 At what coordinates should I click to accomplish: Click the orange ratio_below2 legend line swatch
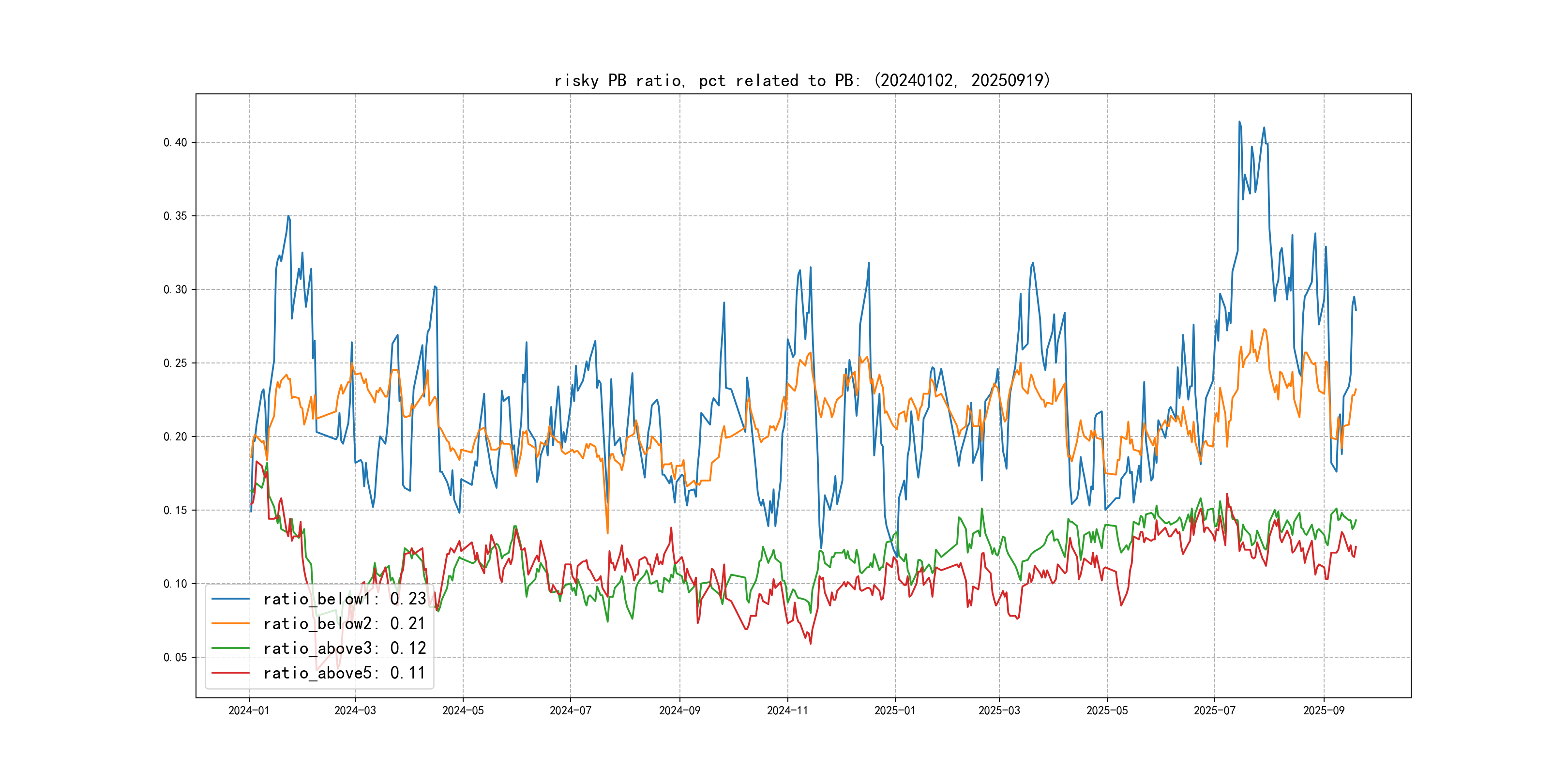230,623
